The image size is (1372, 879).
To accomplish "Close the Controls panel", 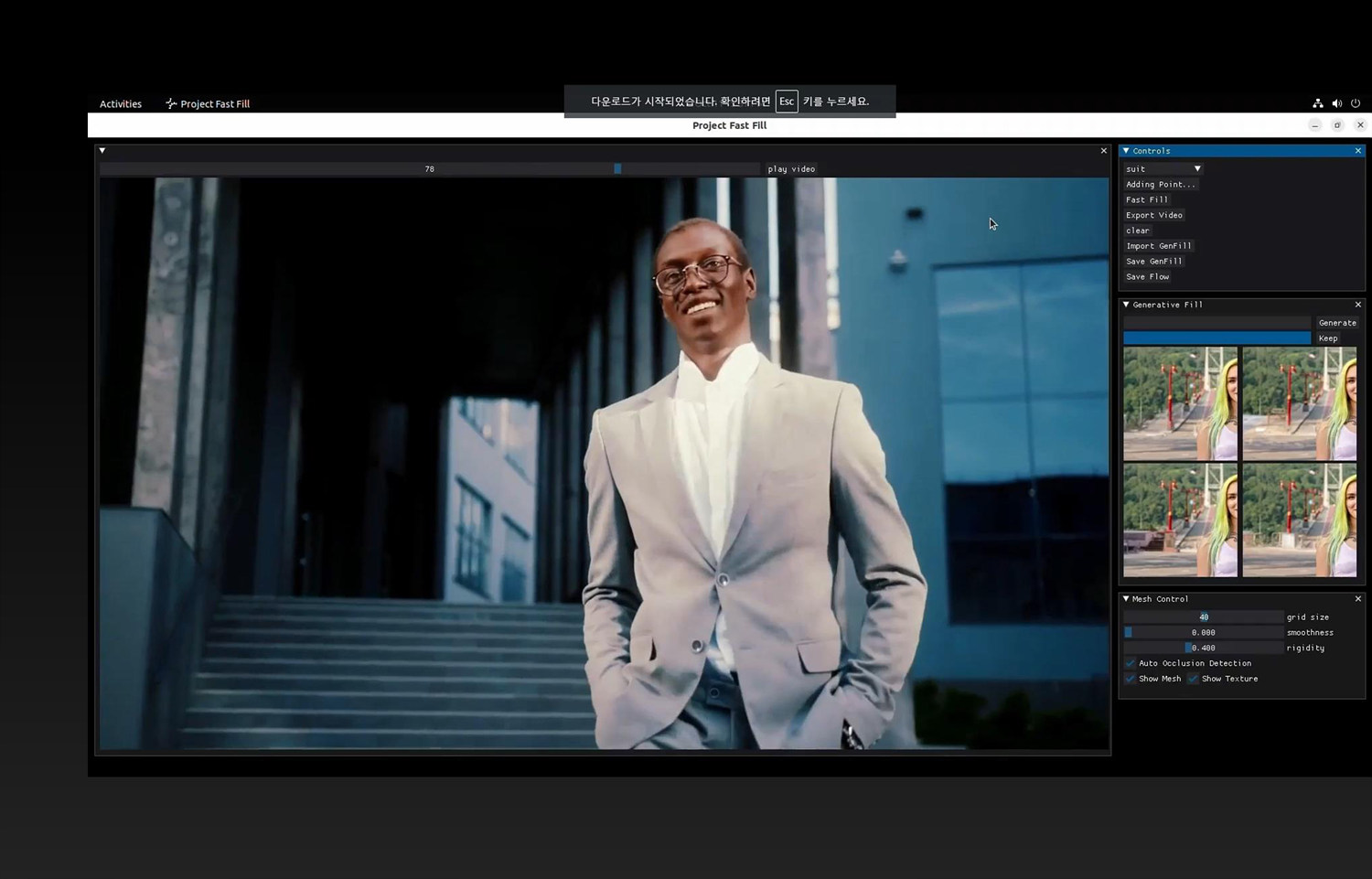I will pyautogui.click(x=1357, y=151).
